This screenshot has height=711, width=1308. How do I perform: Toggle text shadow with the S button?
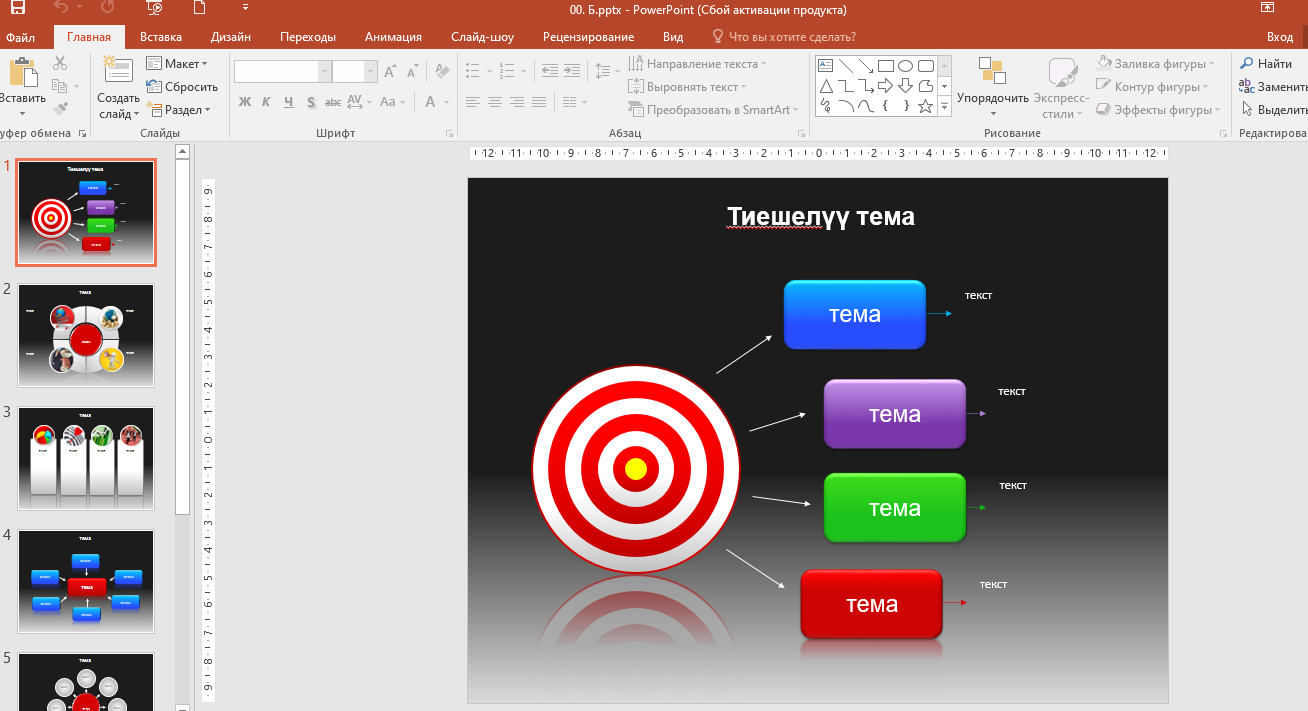(x=311, y=102)
